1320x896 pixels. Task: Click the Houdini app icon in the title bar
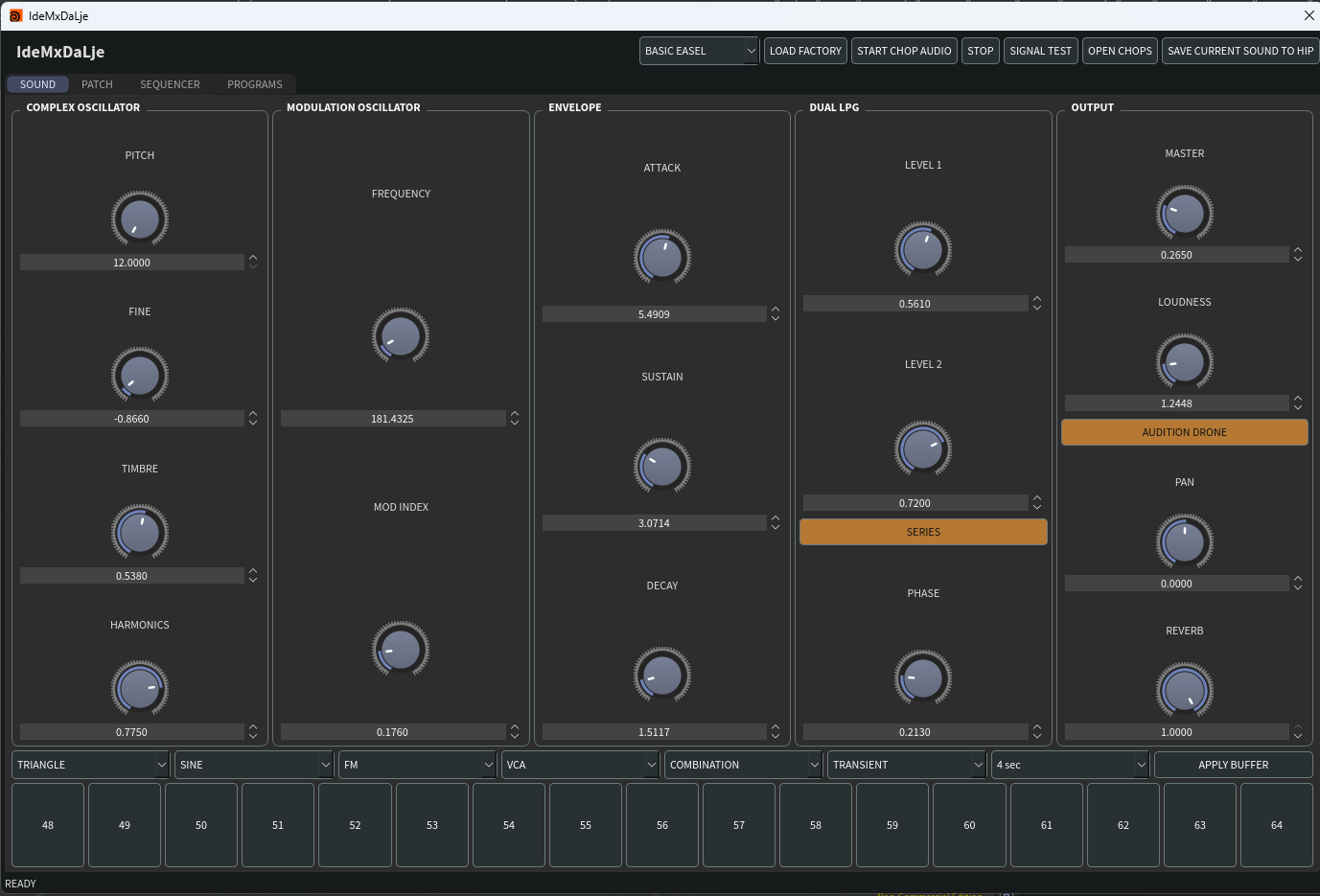tap(15, 15)
